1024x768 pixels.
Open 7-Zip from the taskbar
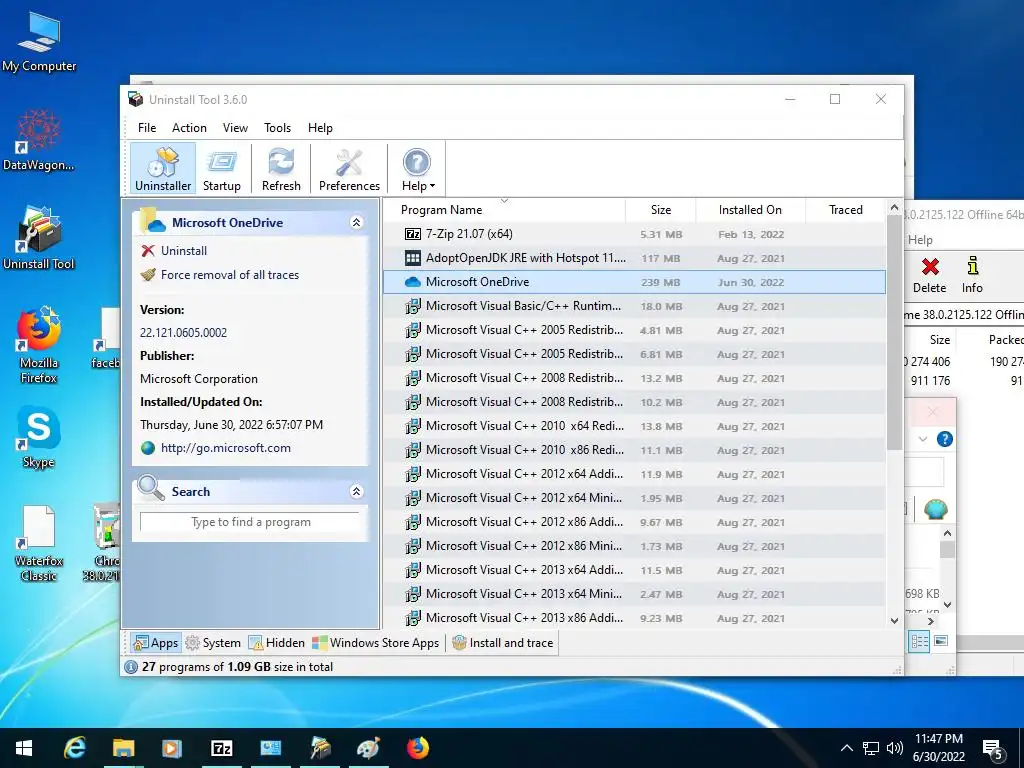coord(221,748)
